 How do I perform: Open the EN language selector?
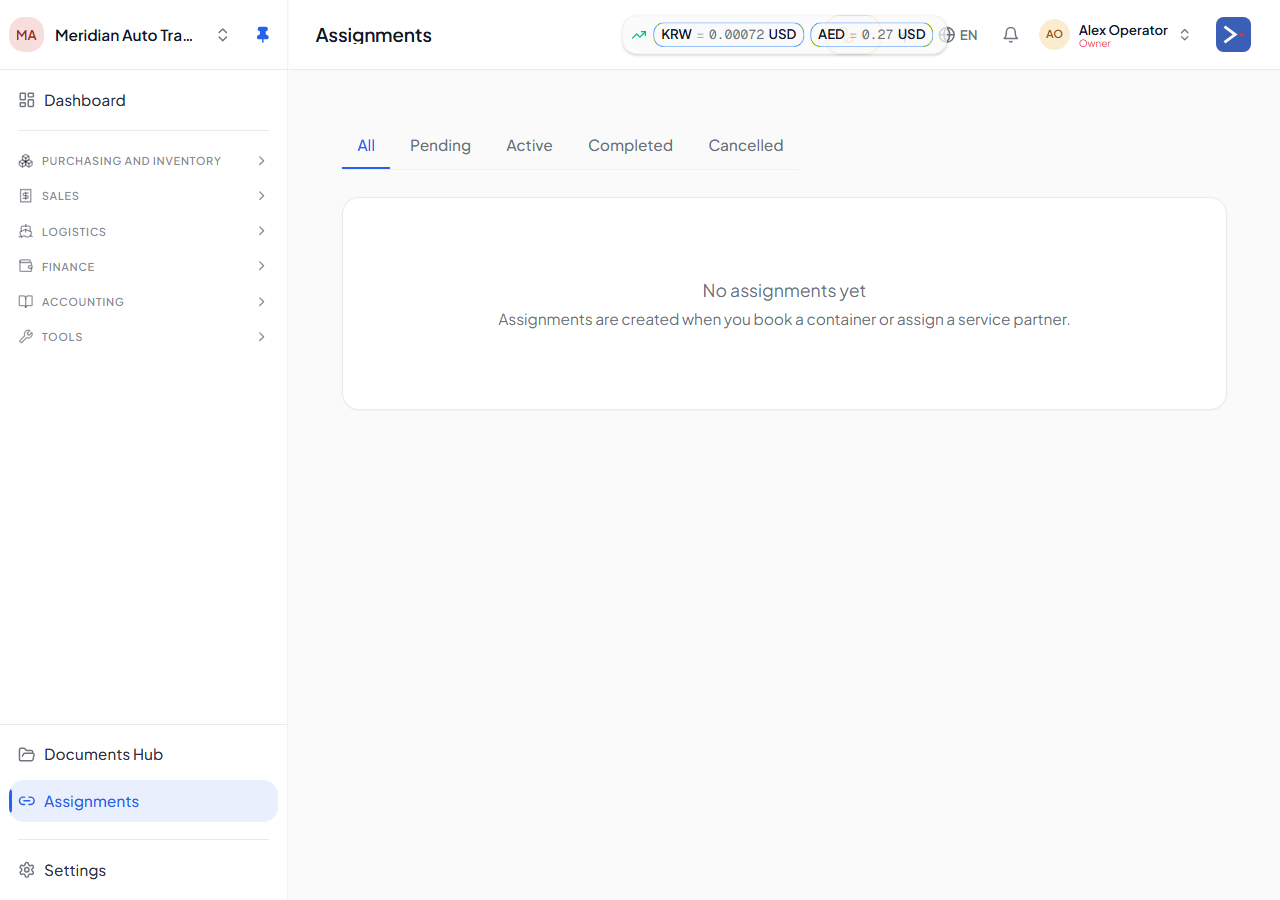coord(959,35)
